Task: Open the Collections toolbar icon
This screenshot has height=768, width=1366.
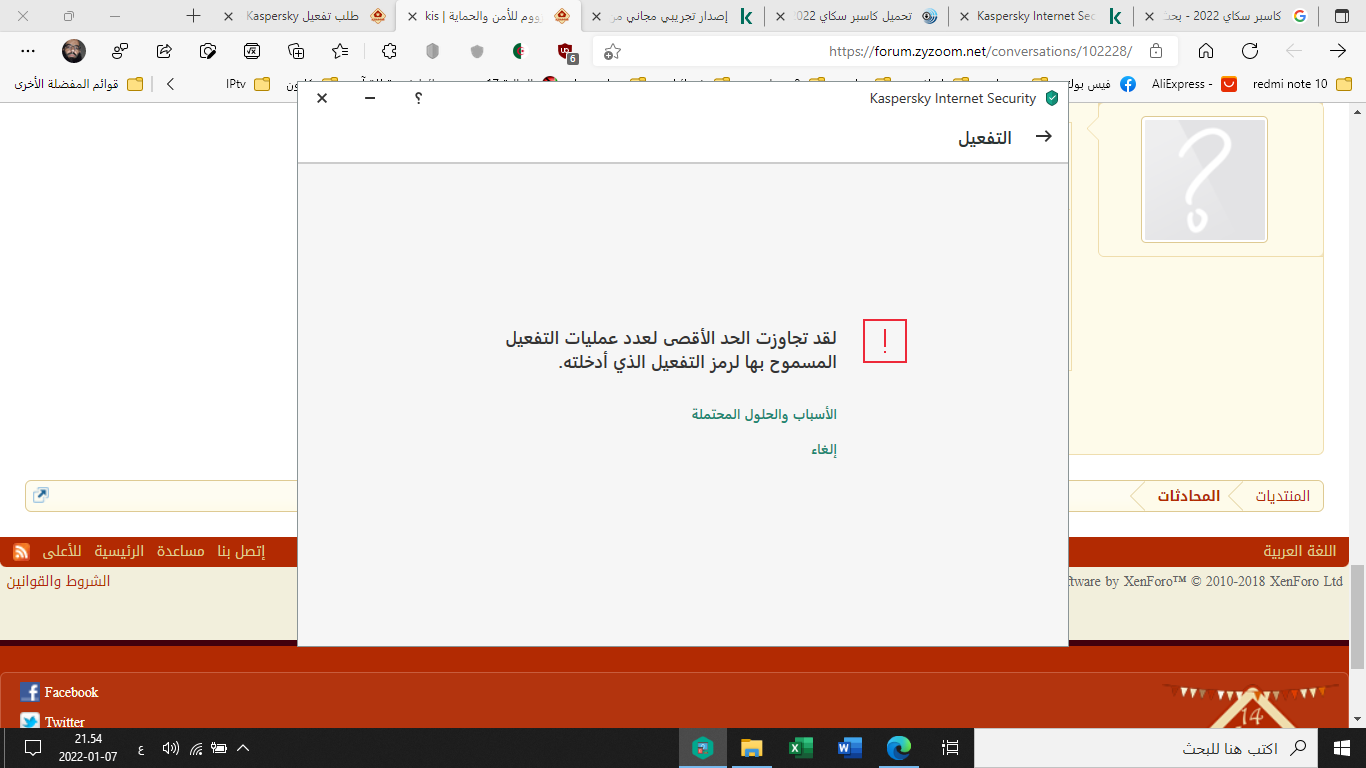Action: [296, 51]
